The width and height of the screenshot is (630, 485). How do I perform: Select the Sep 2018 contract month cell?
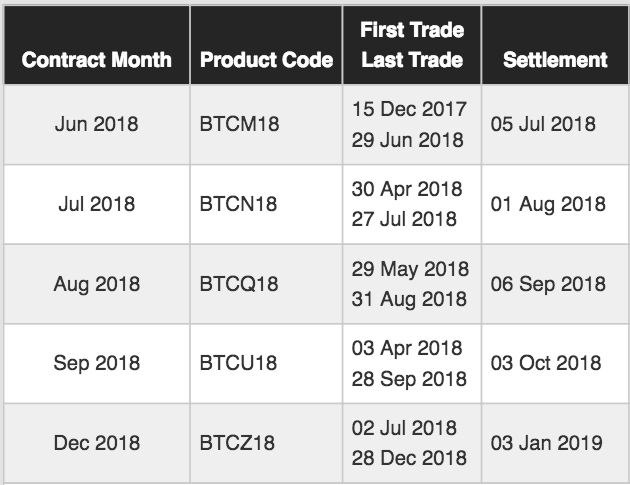coord(96,363)
